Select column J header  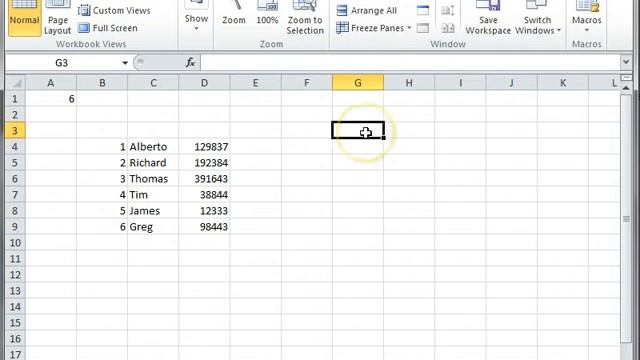tap(511, 83)
